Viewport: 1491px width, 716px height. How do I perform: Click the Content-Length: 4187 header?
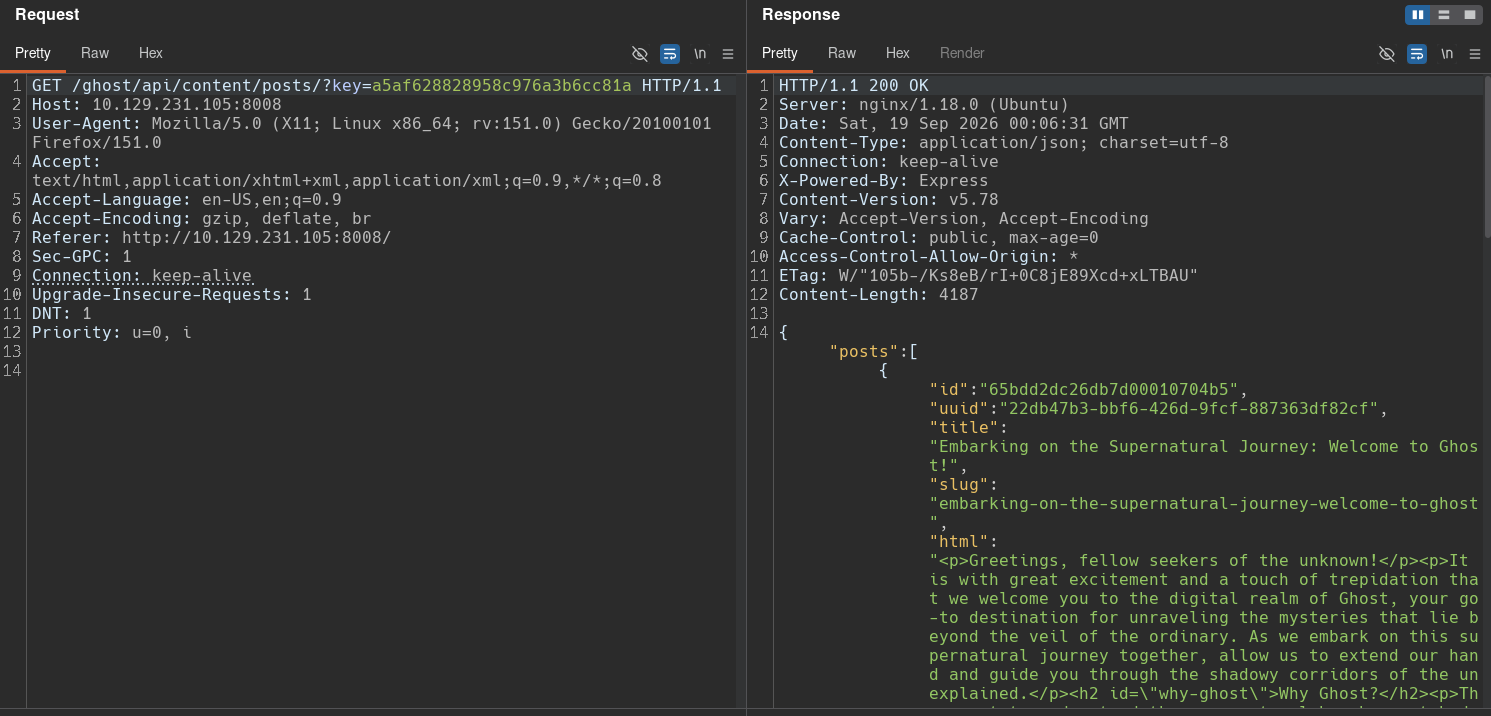(879, 294)
